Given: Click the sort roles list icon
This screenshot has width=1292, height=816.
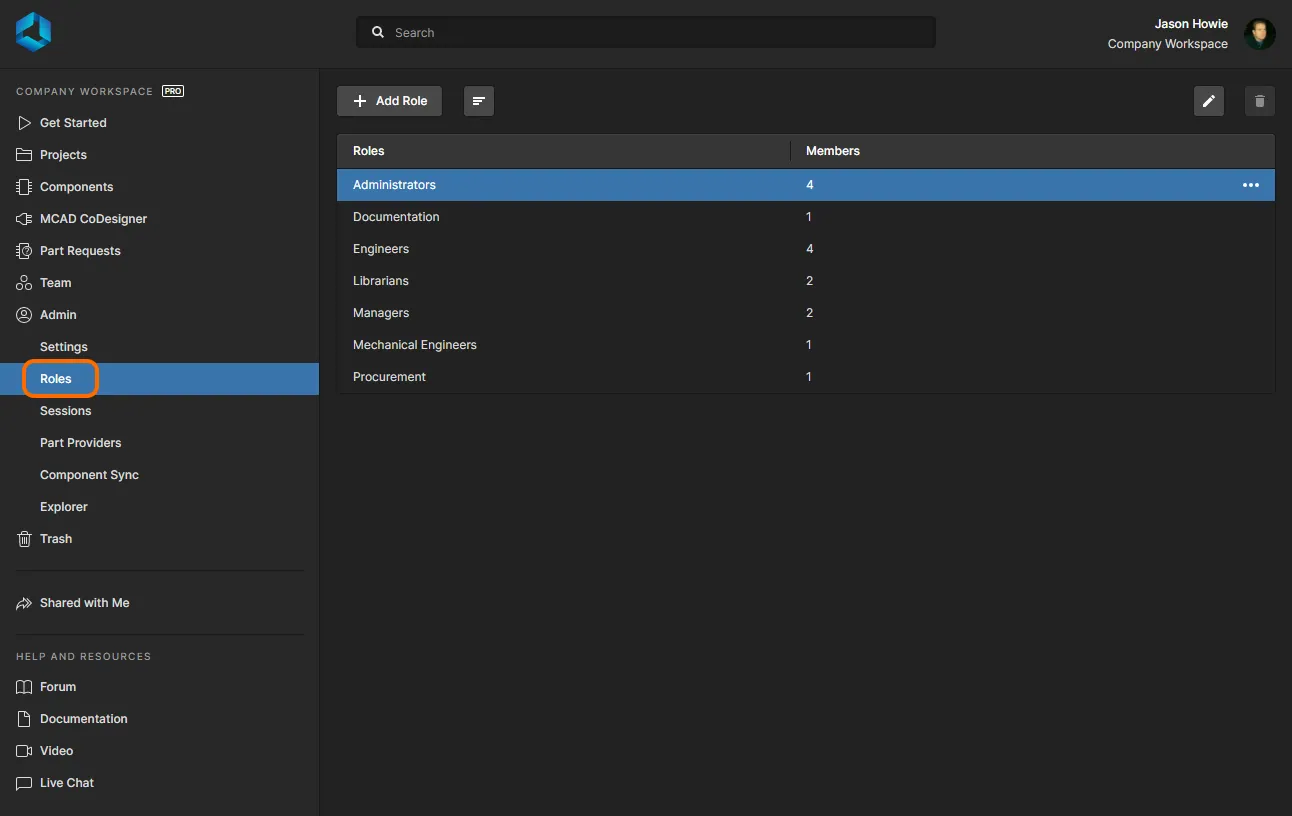Looking at the screenshot, I should [479, 101].
